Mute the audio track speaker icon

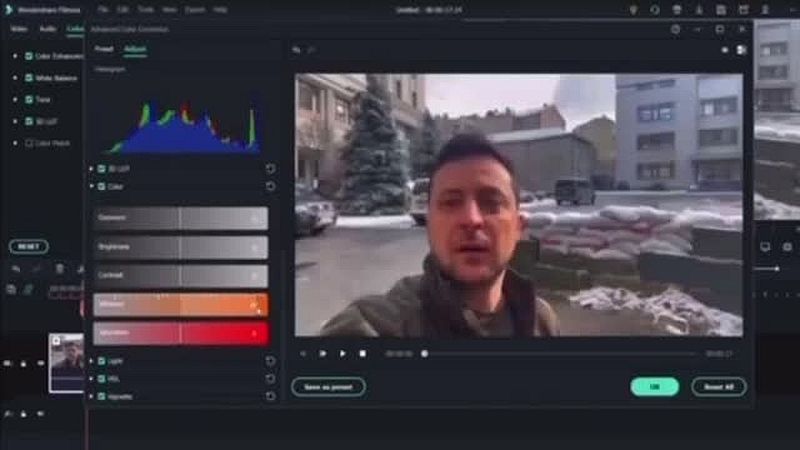[40, 414]
